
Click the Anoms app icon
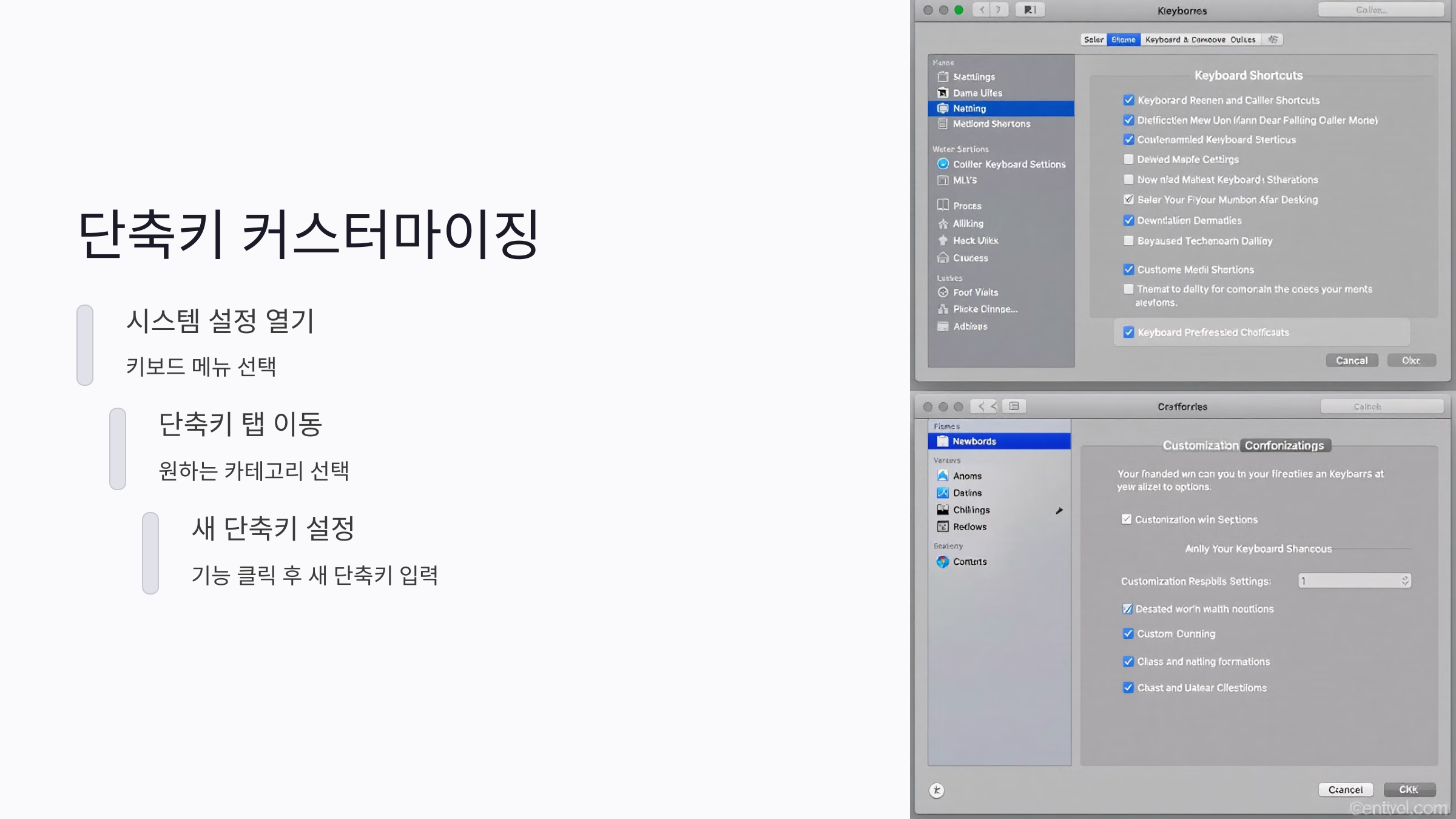[x=943, y=476]
